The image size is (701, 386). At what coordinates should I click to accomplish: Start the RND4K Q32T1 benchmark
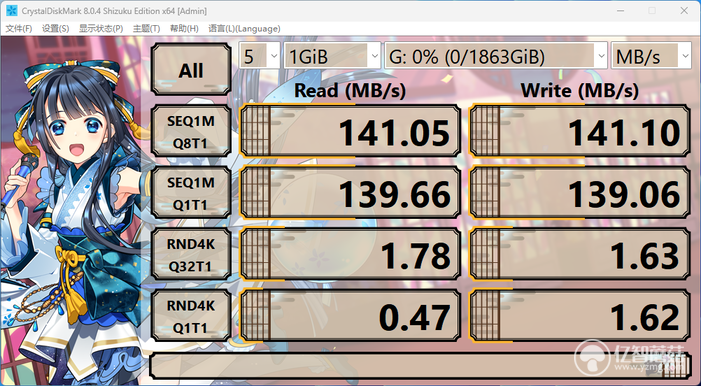pos(191,255)
